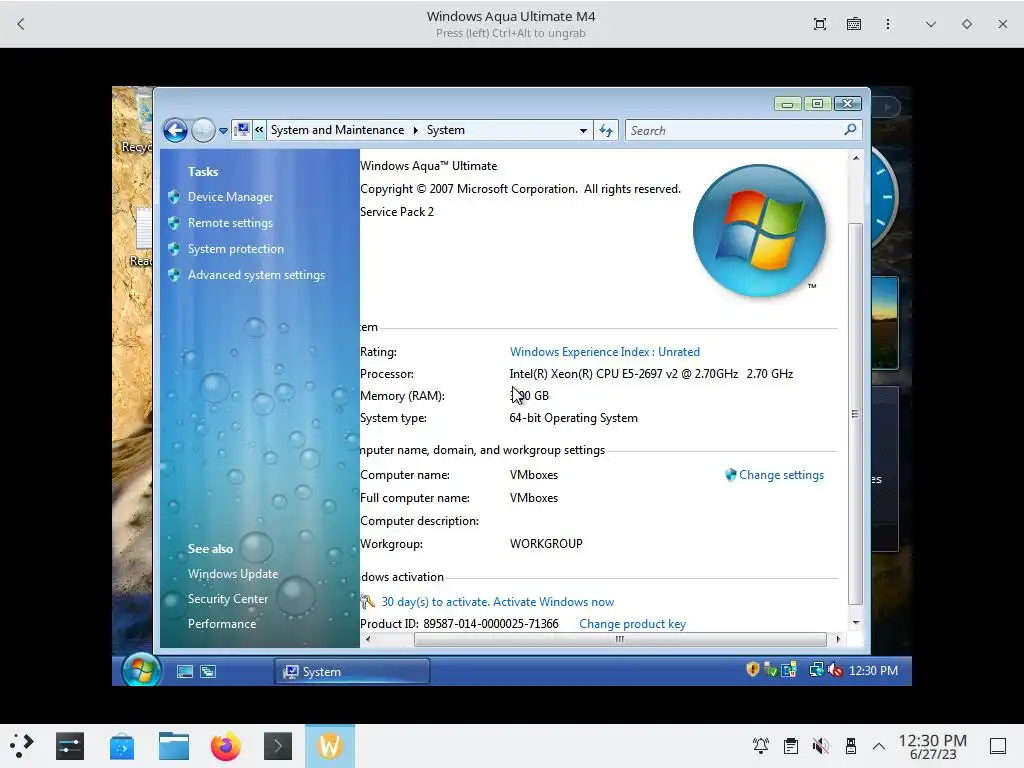Open Remote settings task link

(x=231, y=223)
